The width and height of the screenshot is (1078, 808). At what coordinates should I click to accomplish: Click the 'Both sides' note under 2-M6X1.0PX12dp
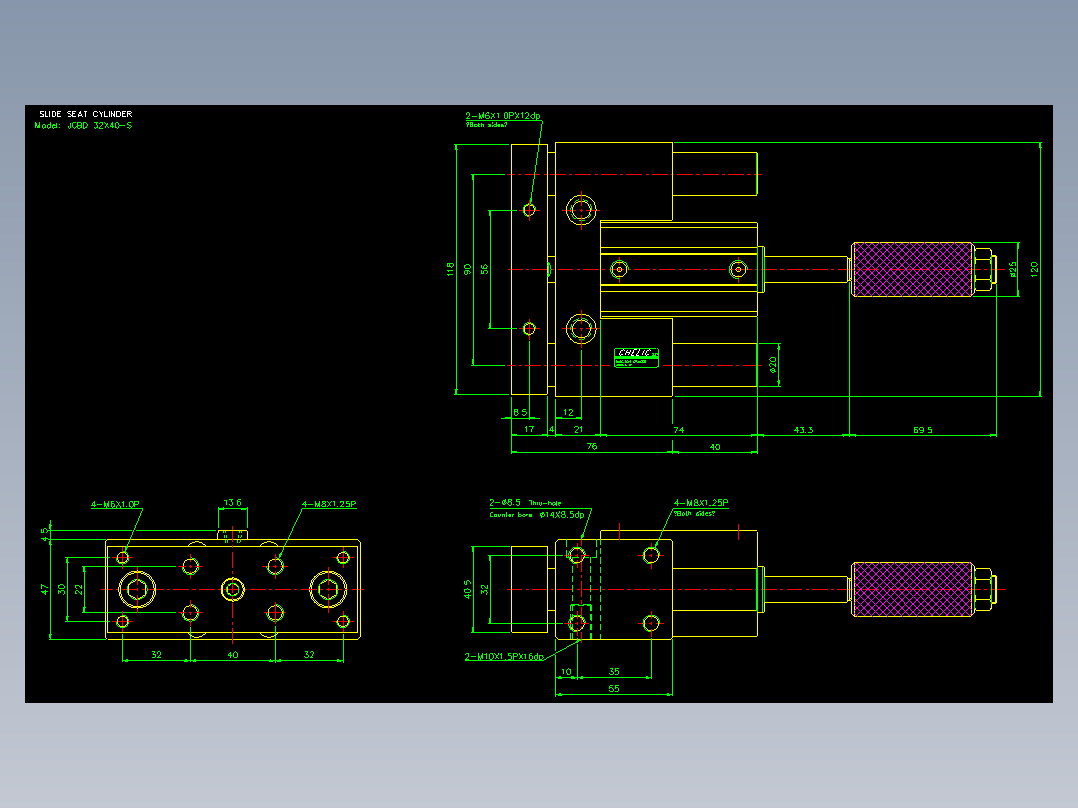[486, 125]
